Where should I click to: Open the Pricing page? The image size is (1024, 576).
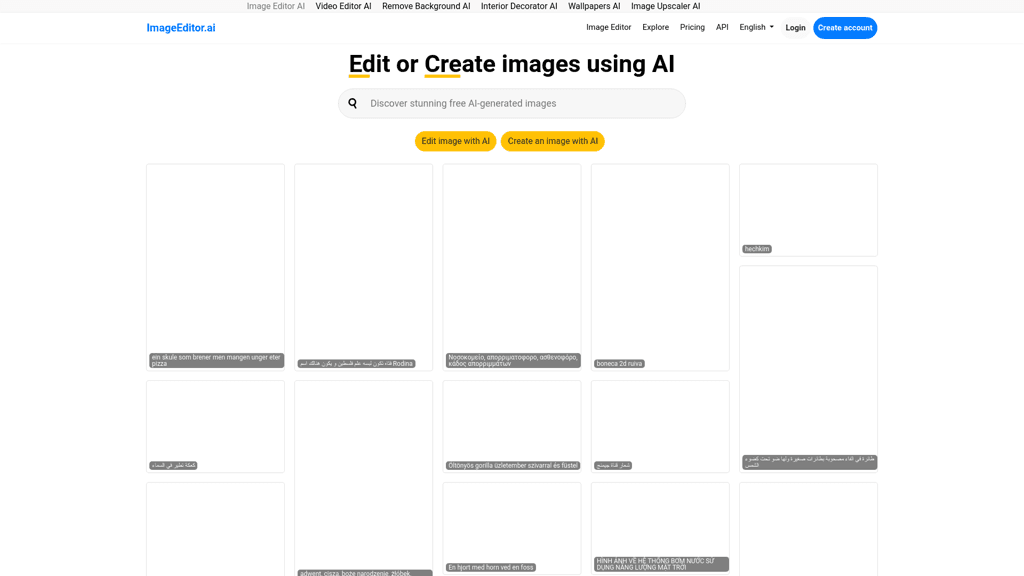[692, 27]
